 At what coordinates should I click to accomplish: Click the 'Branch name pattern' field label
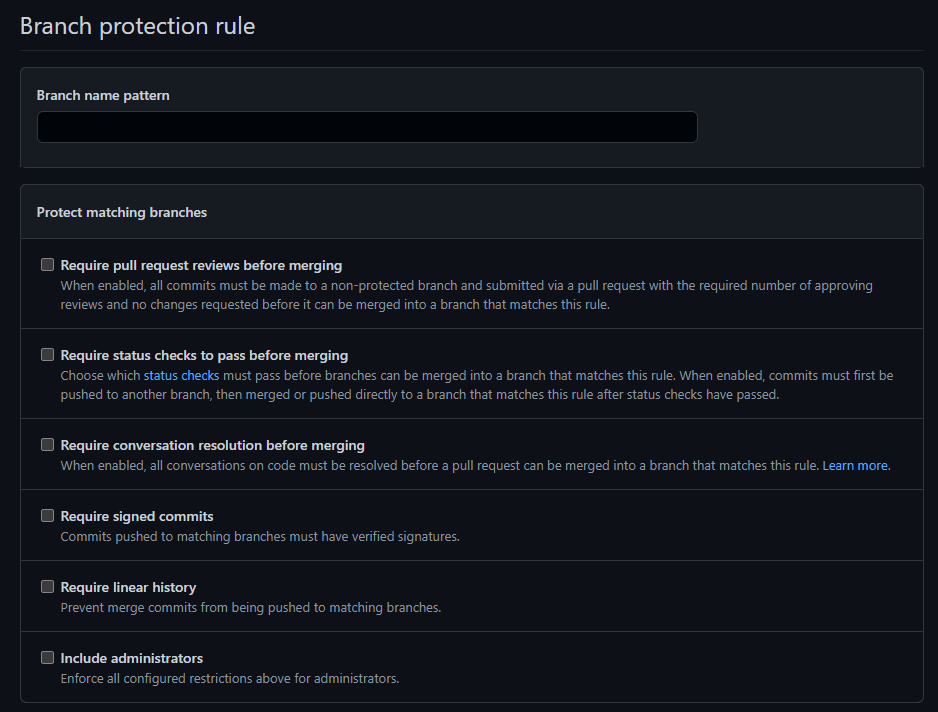(x=103, y=96)
